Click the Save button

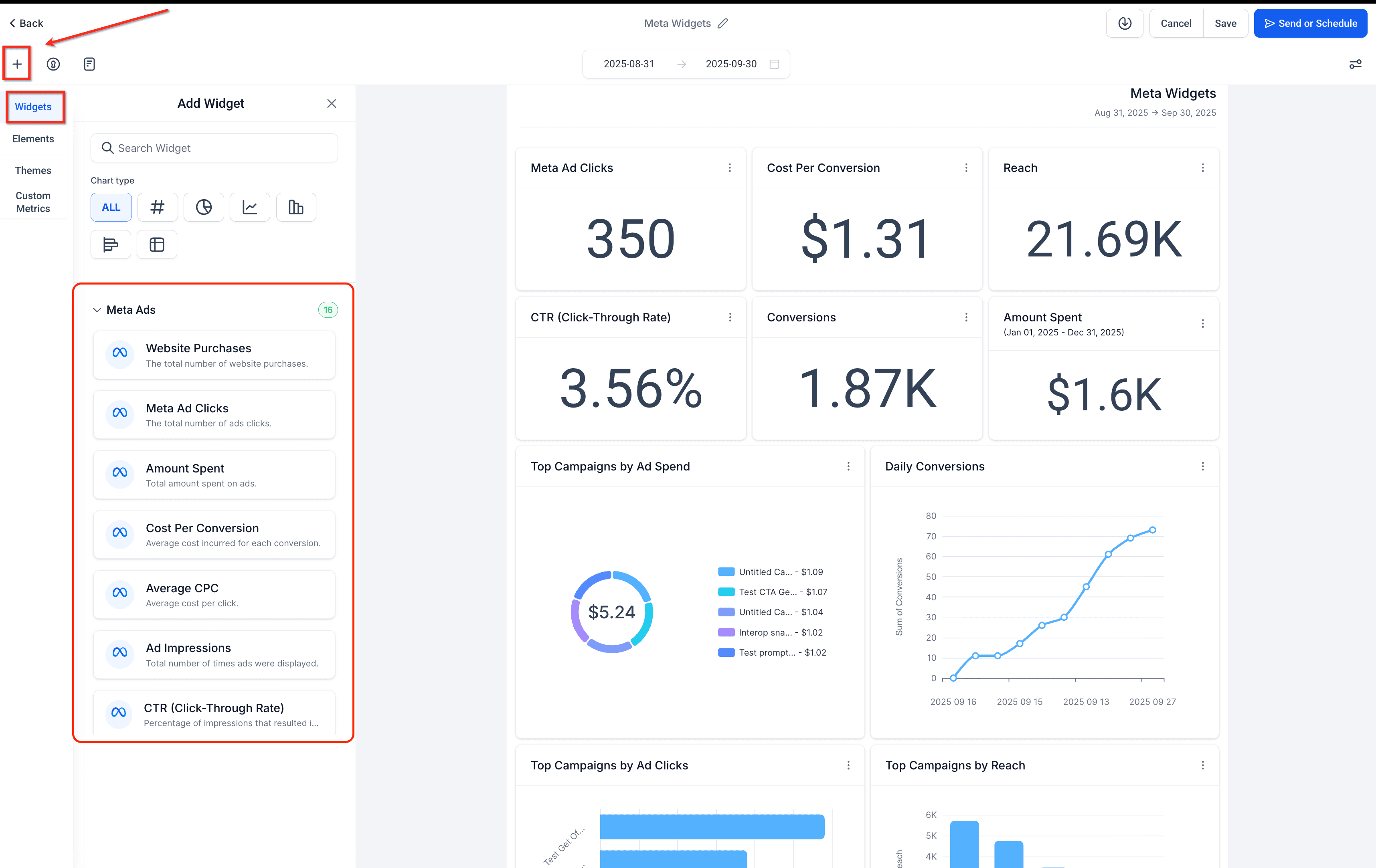pyautogui.click(x=1225, y=23)
